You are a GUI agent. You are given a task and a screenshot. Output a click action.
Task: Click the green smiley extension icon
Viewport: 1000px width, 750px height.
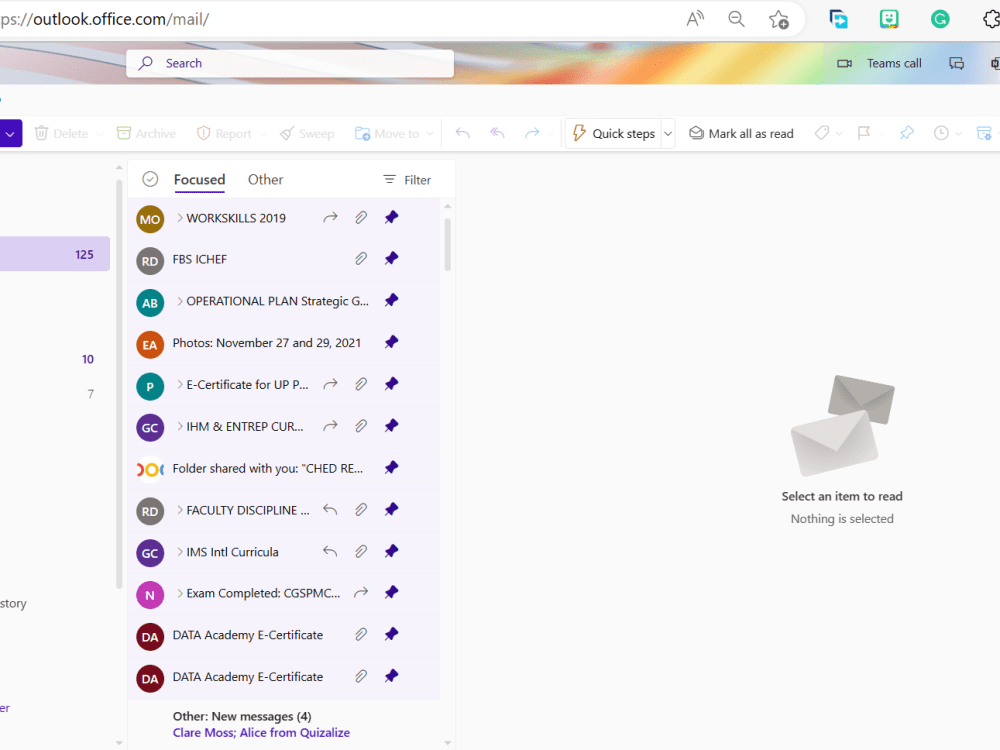[x=889, y=19]
